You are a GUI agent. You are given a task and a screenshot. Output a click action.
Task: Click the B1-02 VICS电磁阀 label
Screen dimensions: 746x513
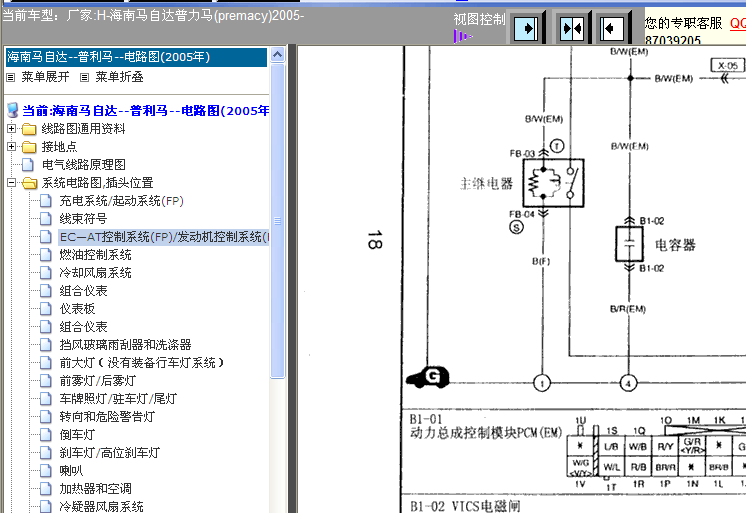[x=465, y=506]
